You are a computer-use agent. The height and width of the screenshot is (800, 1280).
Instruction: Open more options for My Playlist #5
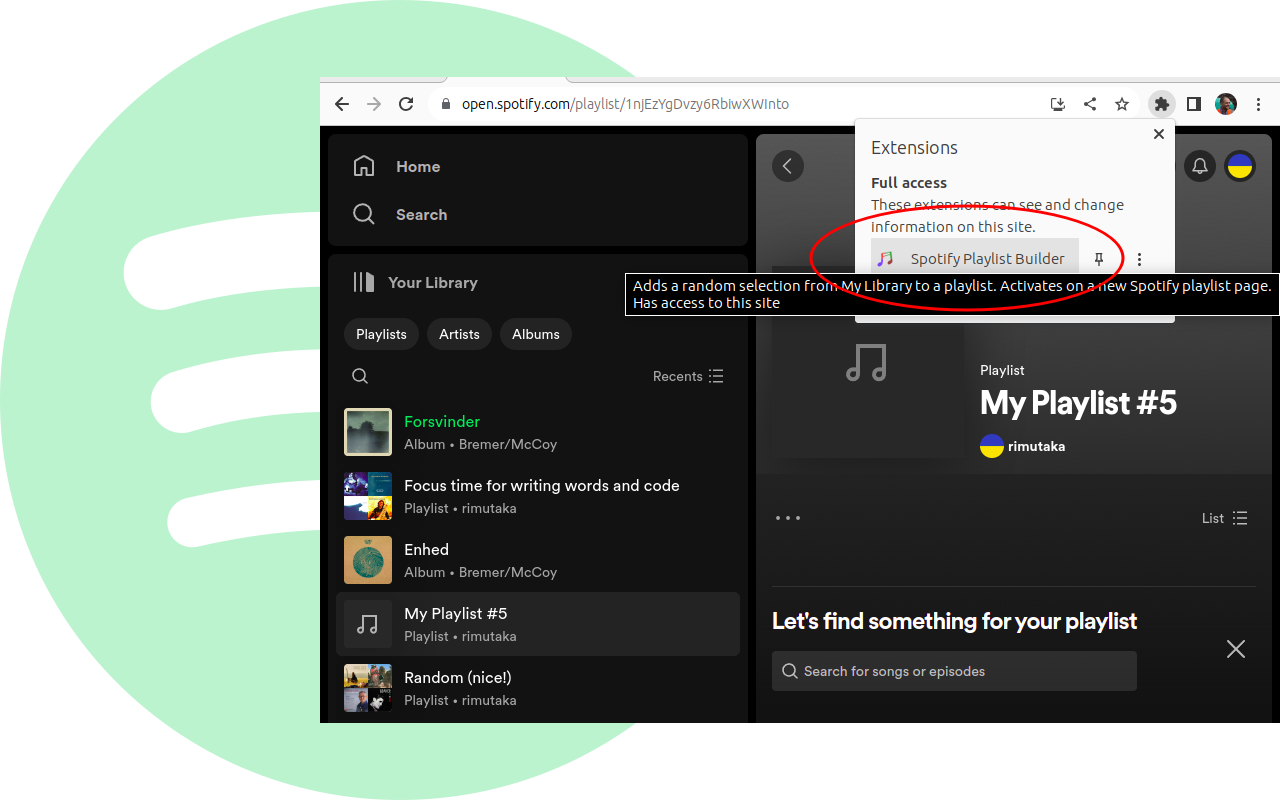click(x=788, y=518)
